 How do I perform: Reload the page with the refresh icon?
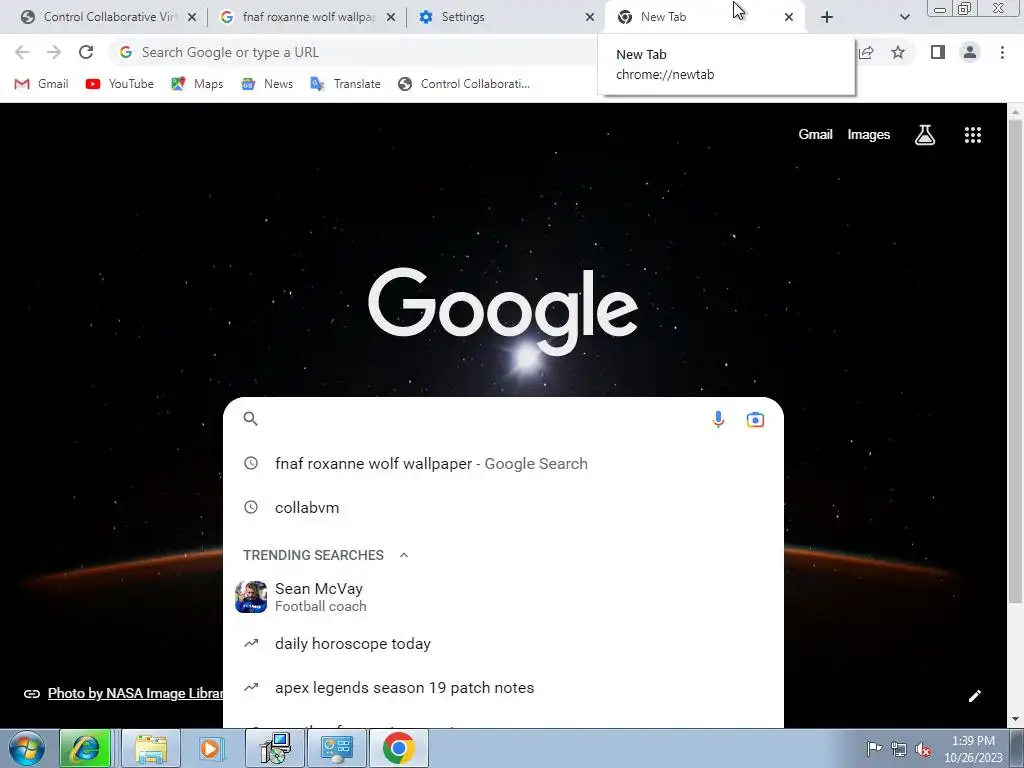point(86,52)
